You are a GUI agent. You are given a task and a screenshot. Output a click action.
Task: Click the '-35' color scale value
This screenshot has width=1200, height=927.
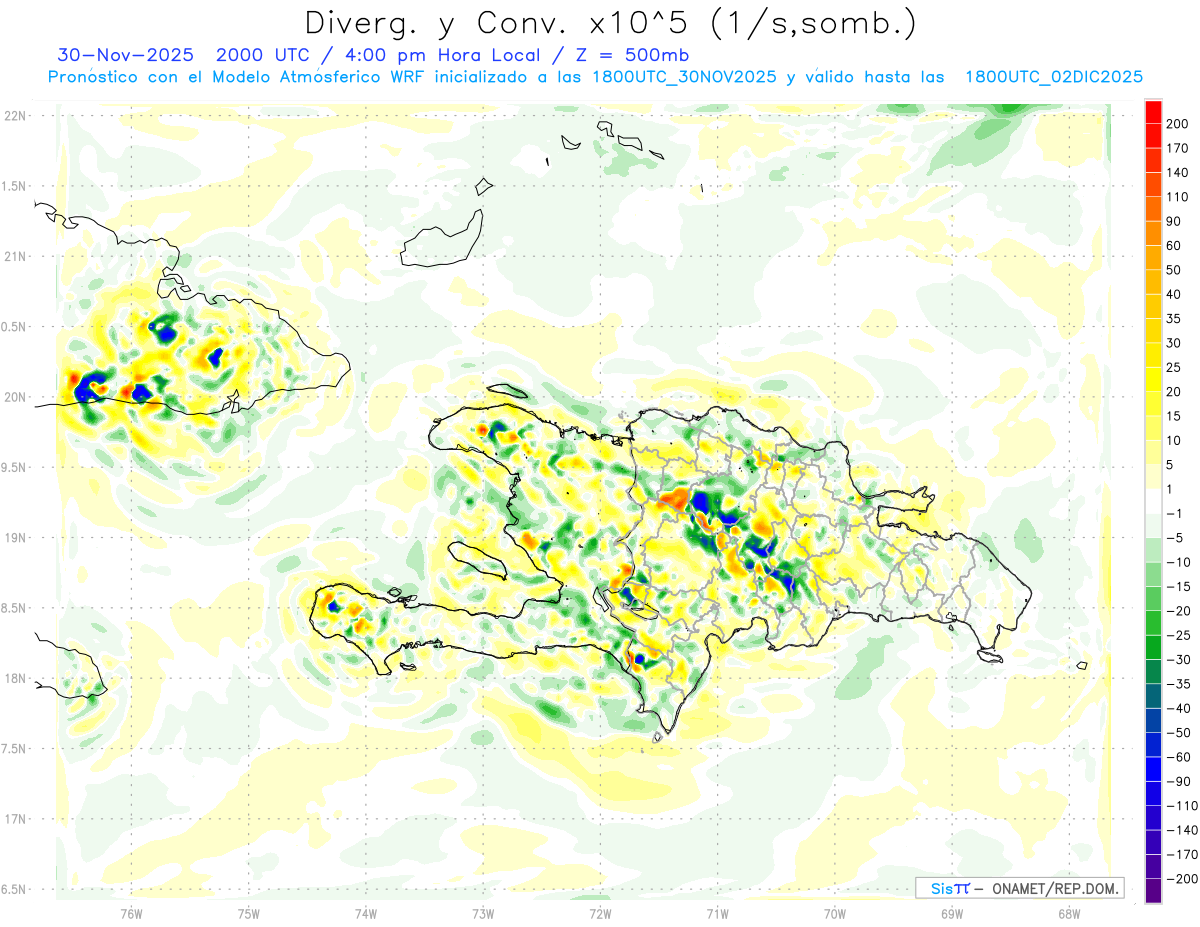click(1177, 684)
